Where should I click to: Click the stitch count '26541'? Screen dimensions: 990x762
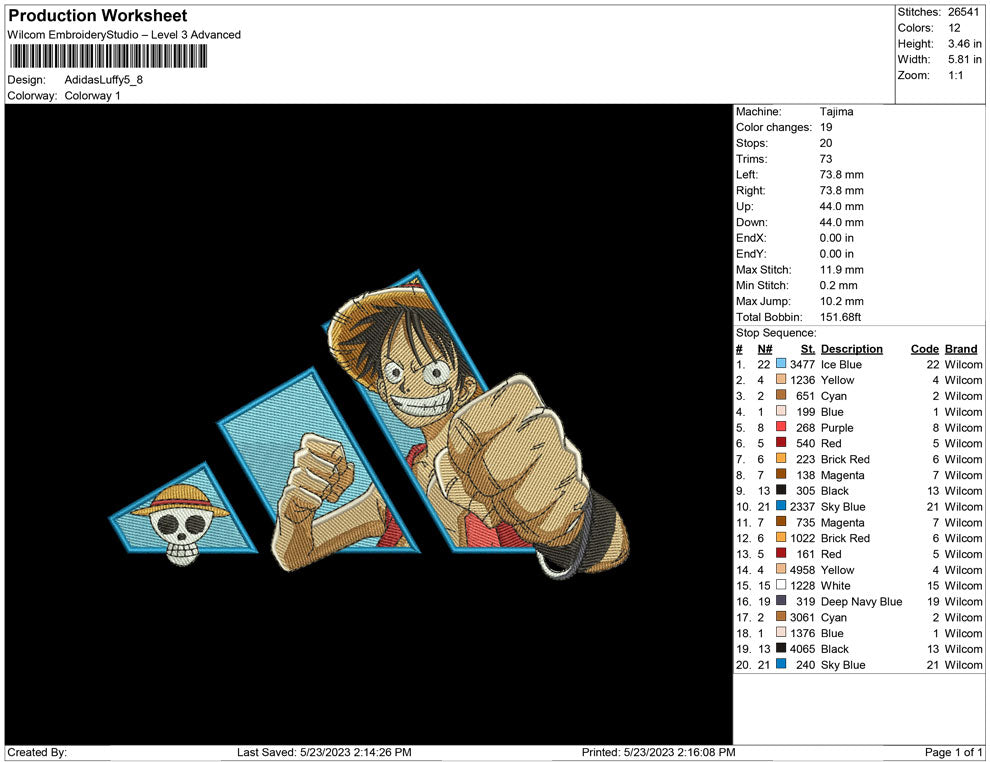[x=963, y=12]
